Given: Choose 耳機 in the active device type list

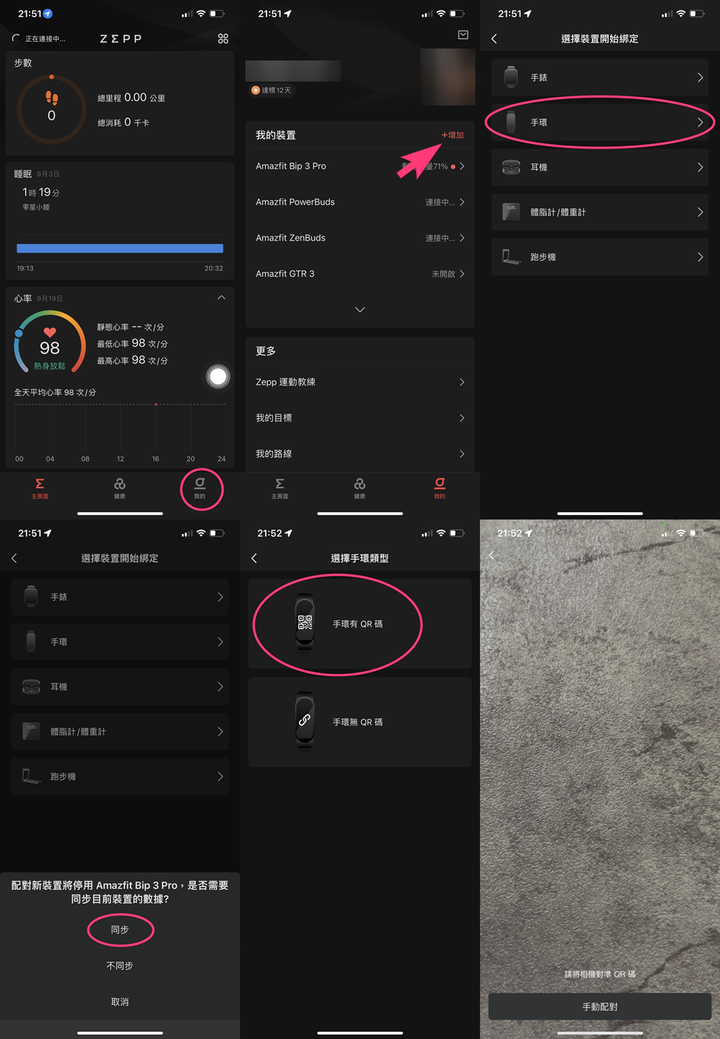Looking at the screenshot, I should pos(599,167).
